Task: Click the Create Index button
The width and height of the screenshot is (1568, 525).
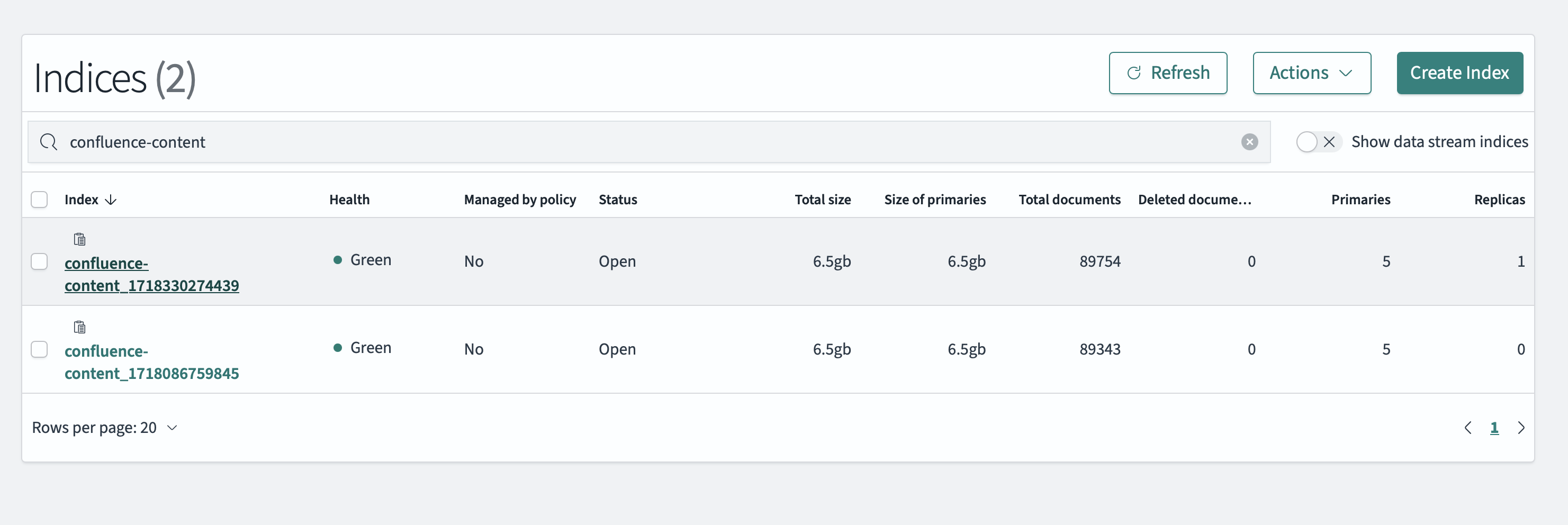Action: [1459, 73]
